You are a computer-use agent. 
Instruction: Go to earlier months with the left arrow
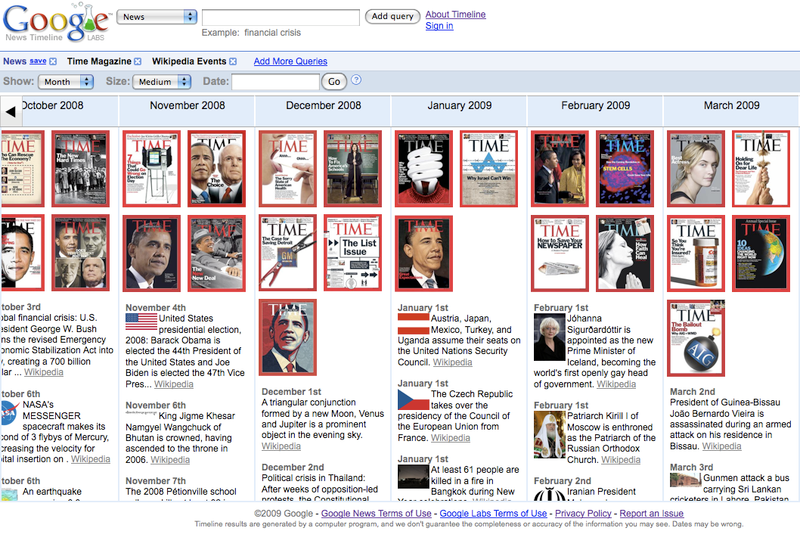(x=11, y=112)
